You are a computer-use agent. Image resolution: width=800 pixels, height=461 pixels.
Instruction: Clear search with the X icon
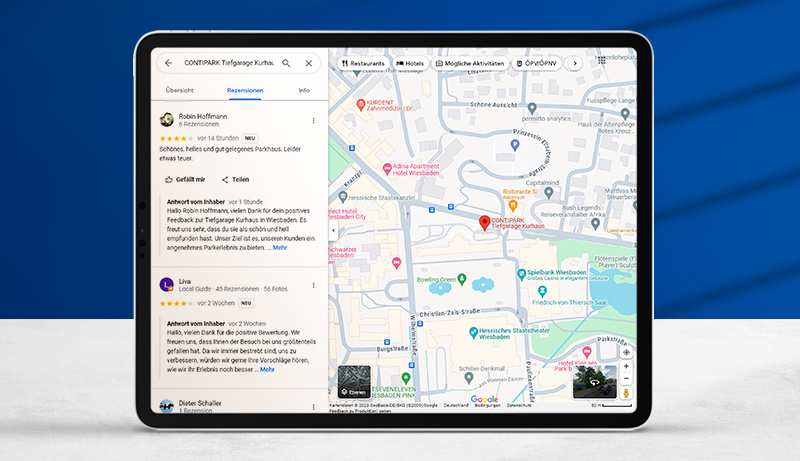[308, 63]
